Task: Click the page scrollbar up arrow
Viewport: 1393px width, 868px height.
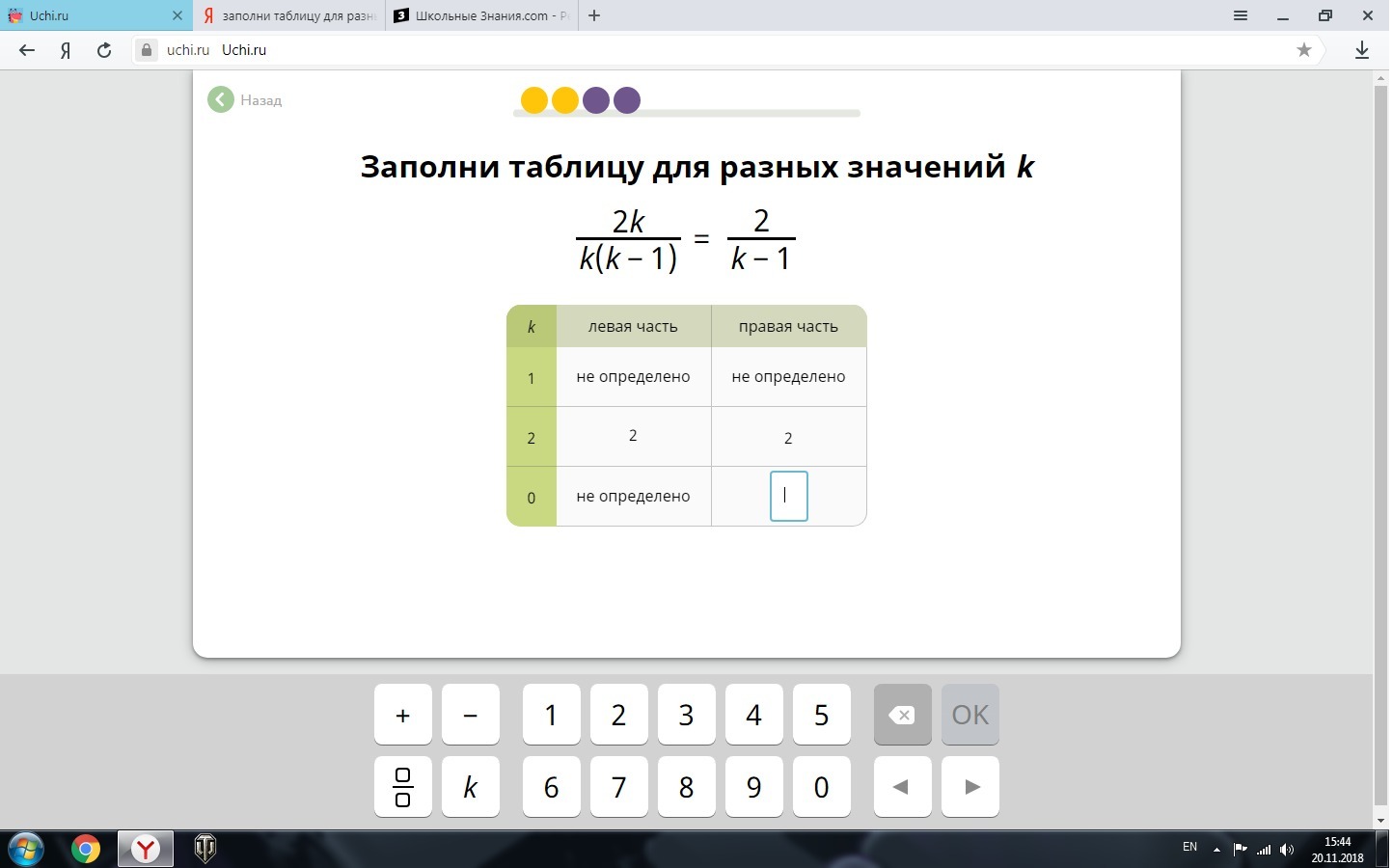Action: (x=1380, y=78)
